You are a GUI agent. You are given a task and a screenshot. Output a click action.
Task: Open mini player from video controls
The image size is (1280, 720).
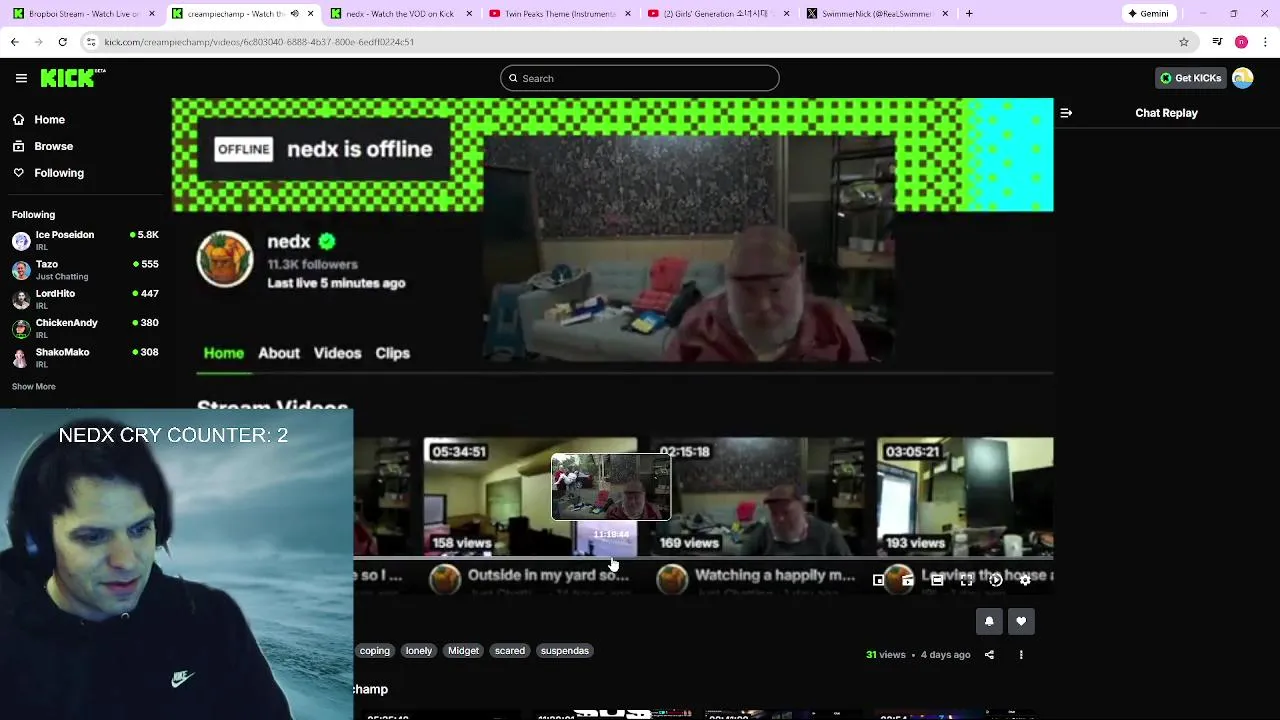878,580
